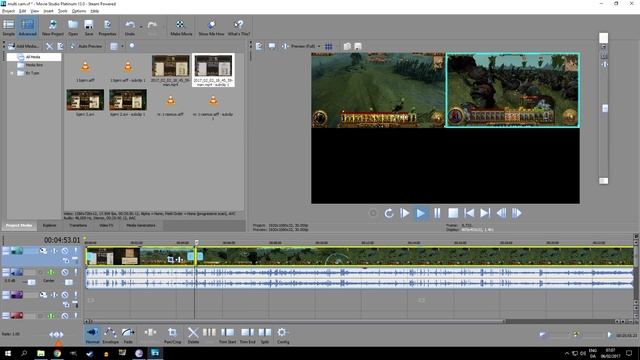Step to the next frame

pyautogui.click(x=517, y=213)
